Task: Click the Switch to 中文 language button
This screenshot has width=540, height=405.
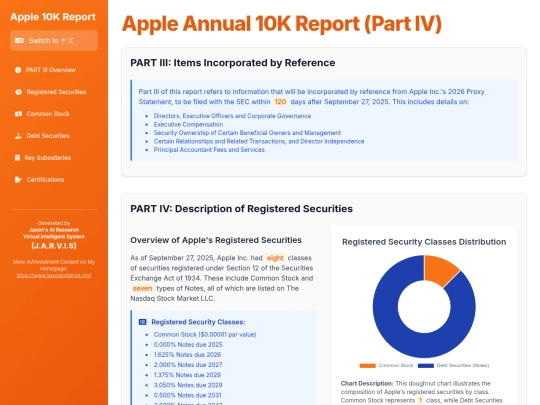Action: pos(54,41)
